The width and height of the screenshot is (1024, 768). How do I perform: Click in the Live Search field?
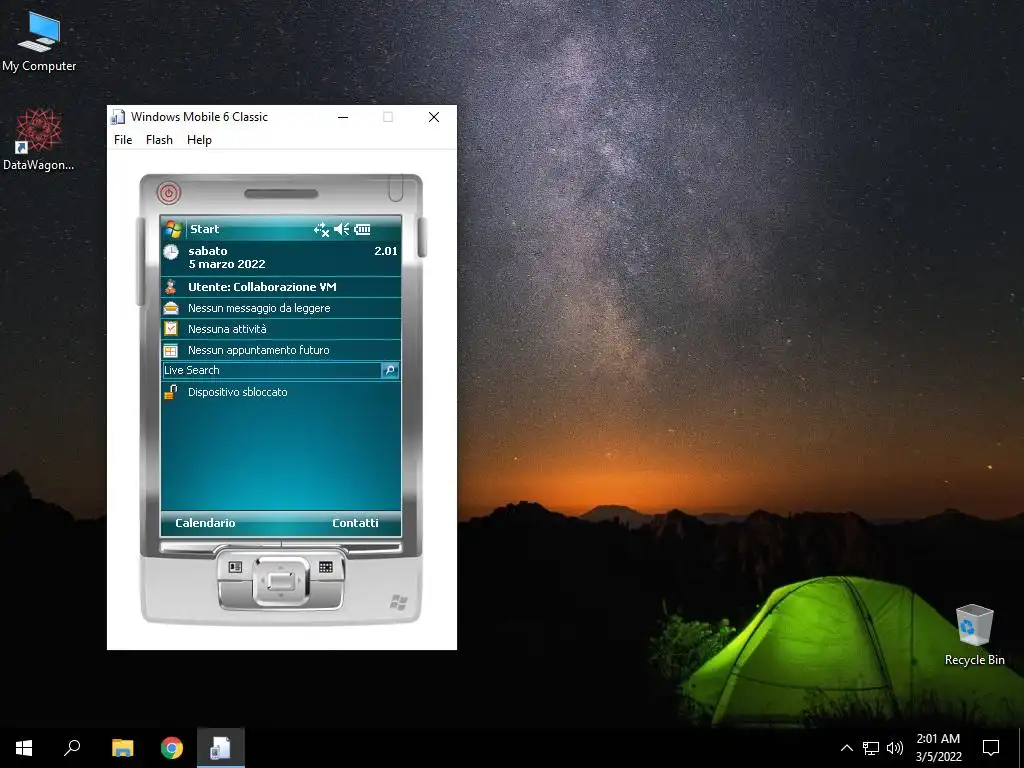(x=271, y=370)
